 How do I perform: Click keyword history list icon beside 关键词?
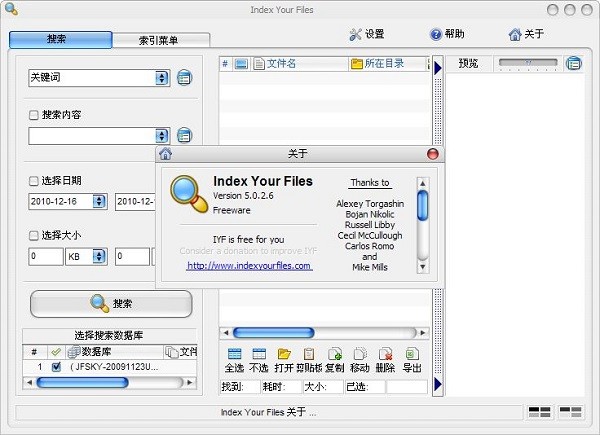click(x=184, y=78)
